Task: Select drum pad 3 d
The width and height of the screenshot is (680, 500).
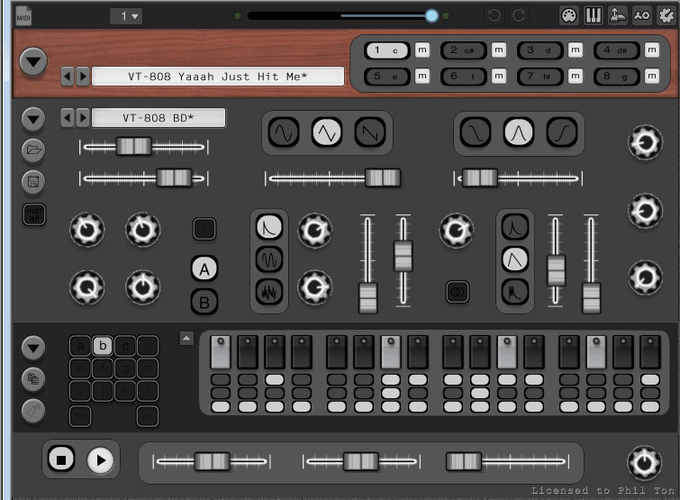Action: pyautogui.click(x=540, y=50)
